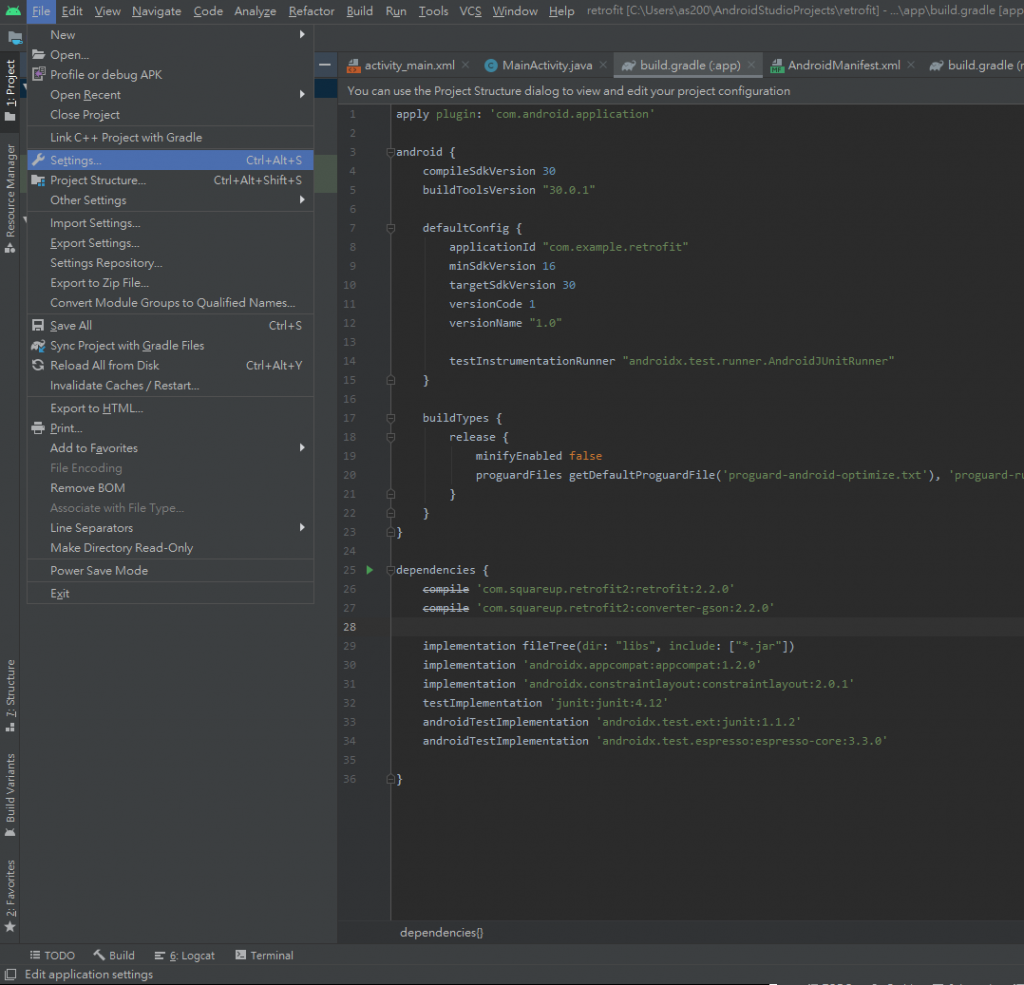Choose Export to Zip File
Screen dimensions: 1024x985
pos(170,282)
